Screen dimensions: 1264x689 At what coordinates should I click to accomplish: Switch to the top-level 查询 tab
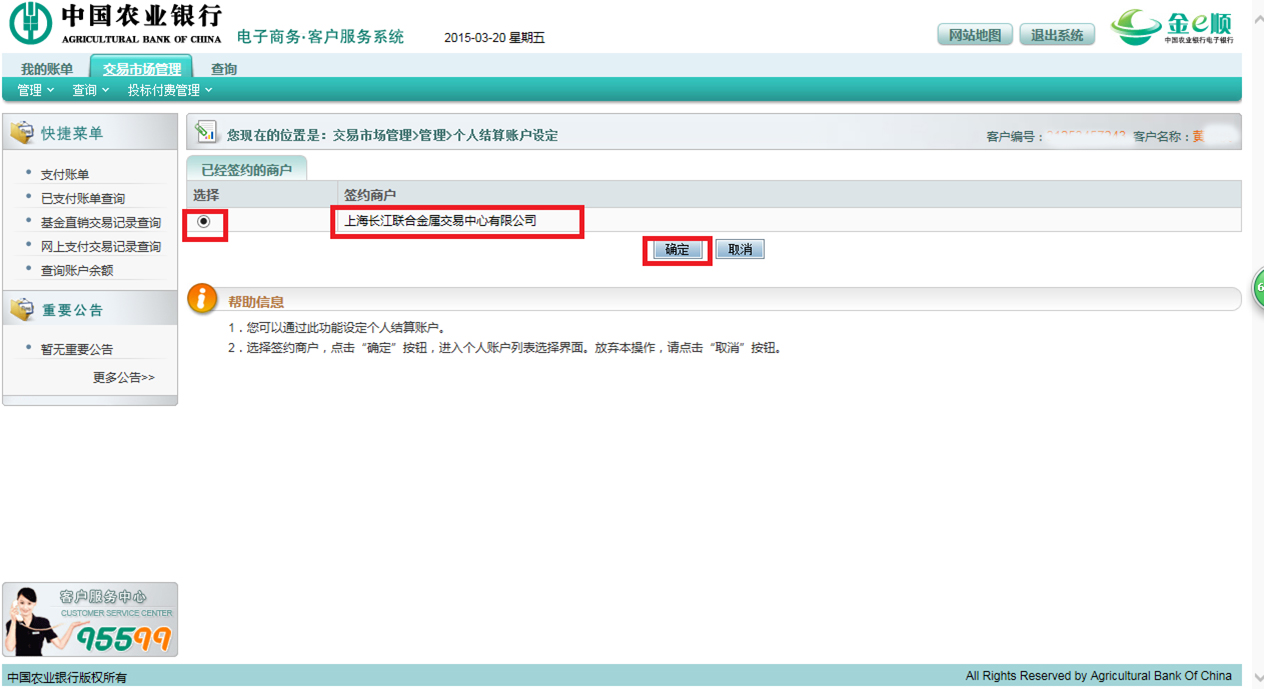coord(224,69)
